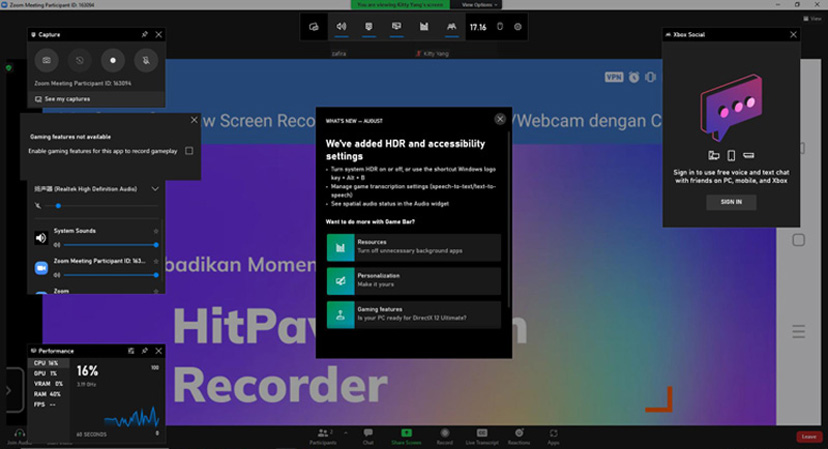Adjust the System Sounds volume slider
Image resolution: width=828 pixels, height=449 pixels.
pyautogui.click(x=110, y=245)
